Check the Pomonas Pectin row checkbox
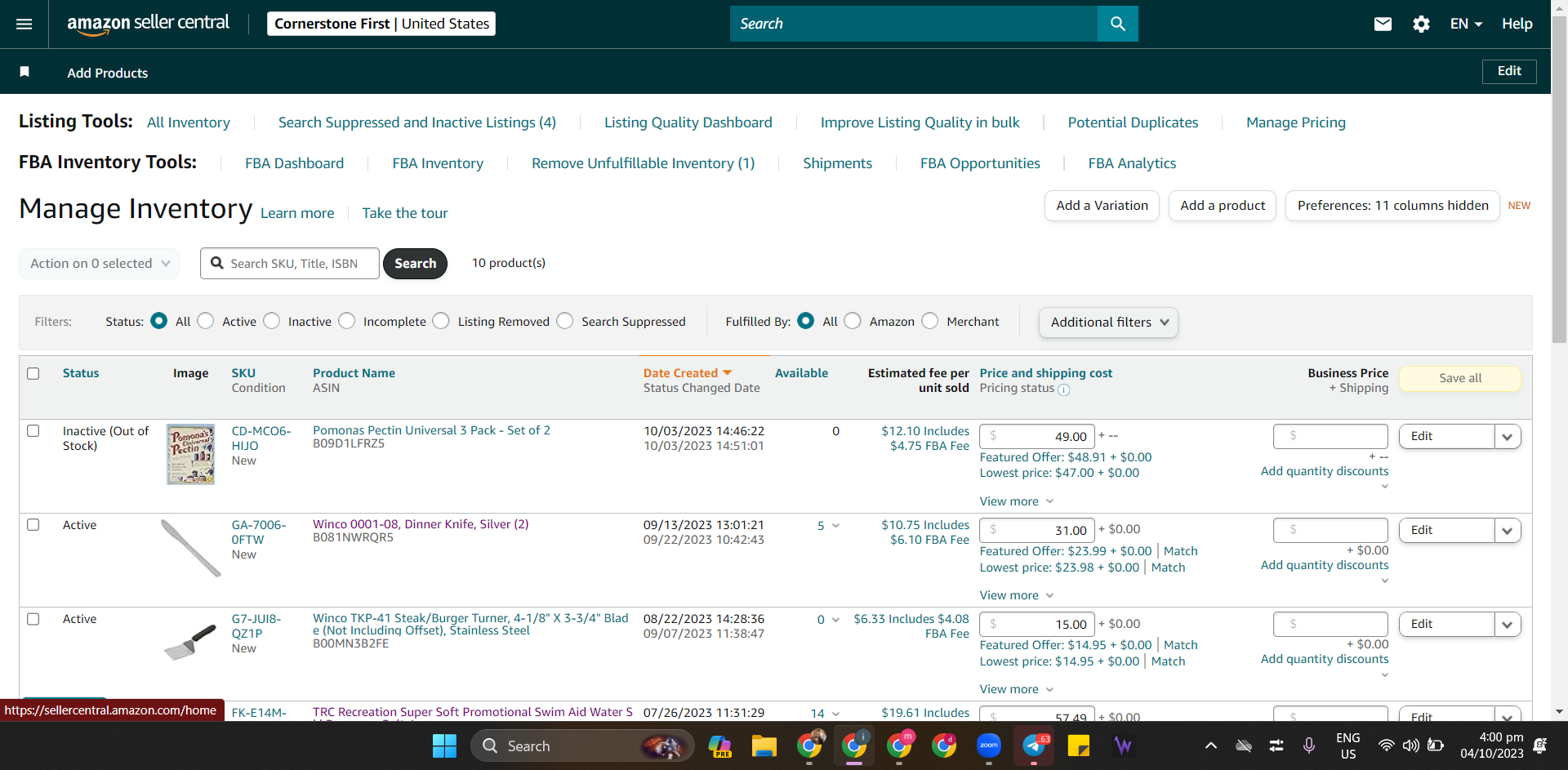 [x=33, y=430]
